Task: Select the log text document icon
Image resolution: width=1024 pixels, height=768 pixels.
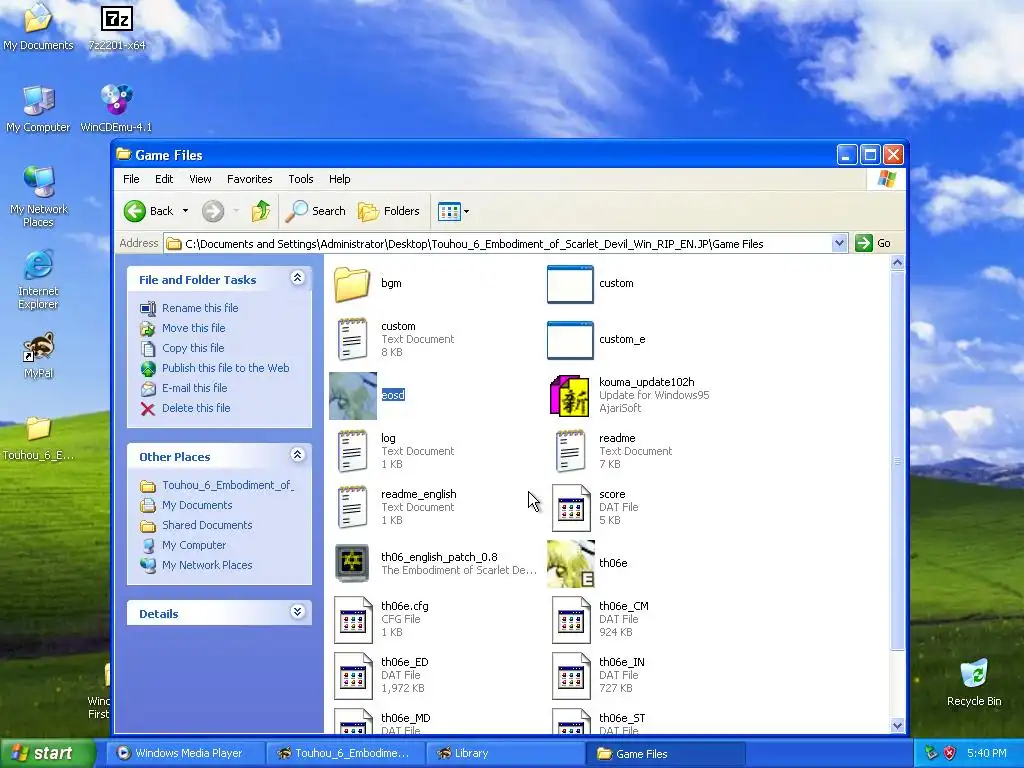Action: pos(352,451)
